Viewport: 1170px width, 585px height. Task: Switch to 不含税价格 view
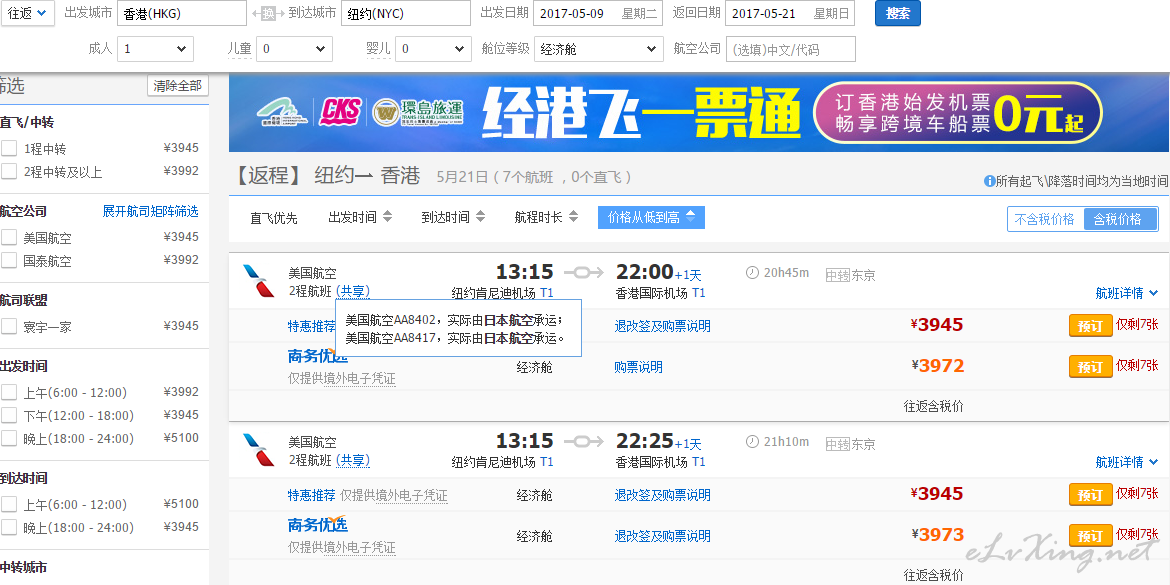click(1045, 219)
